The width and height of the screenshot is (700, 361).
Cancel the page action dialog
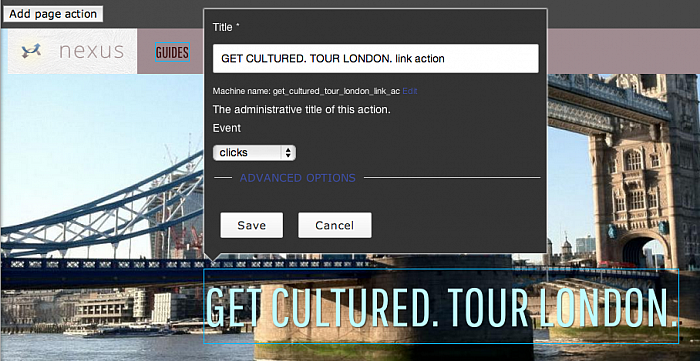(x=334, y=225)
